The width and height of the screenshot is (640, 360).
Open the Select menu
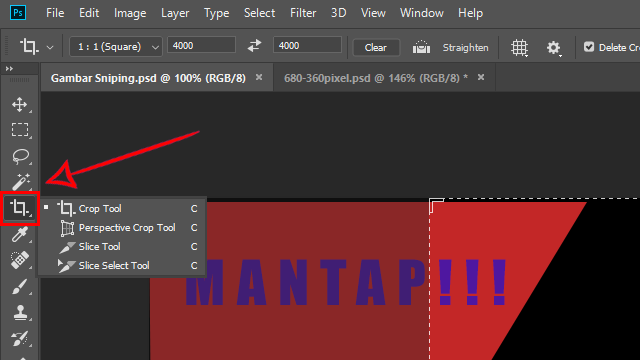click(259, 13)
